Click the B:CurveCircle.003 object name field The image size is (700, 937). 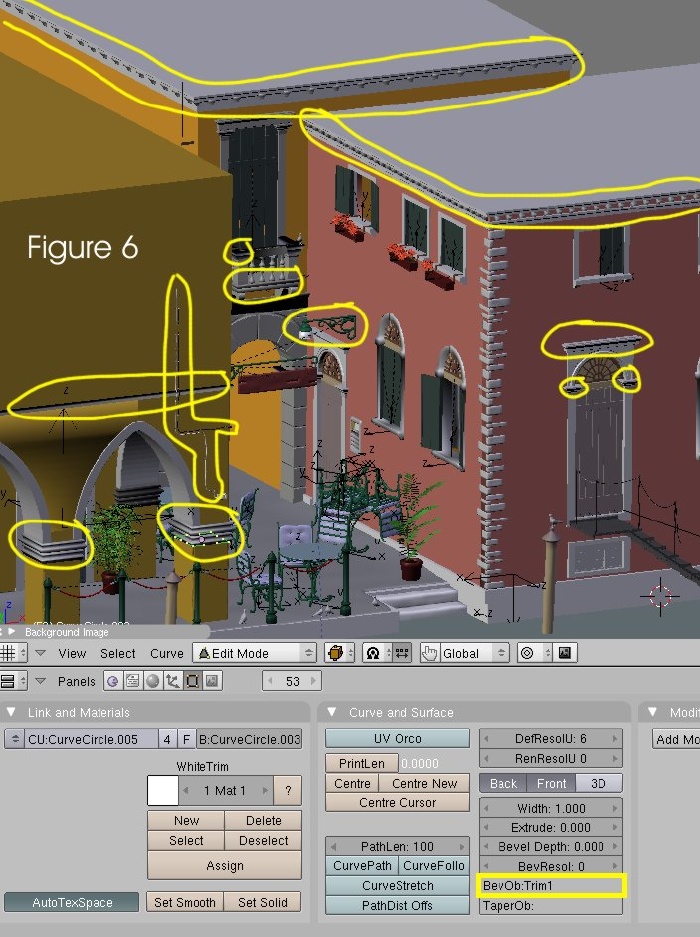click(x=249, y=739)
